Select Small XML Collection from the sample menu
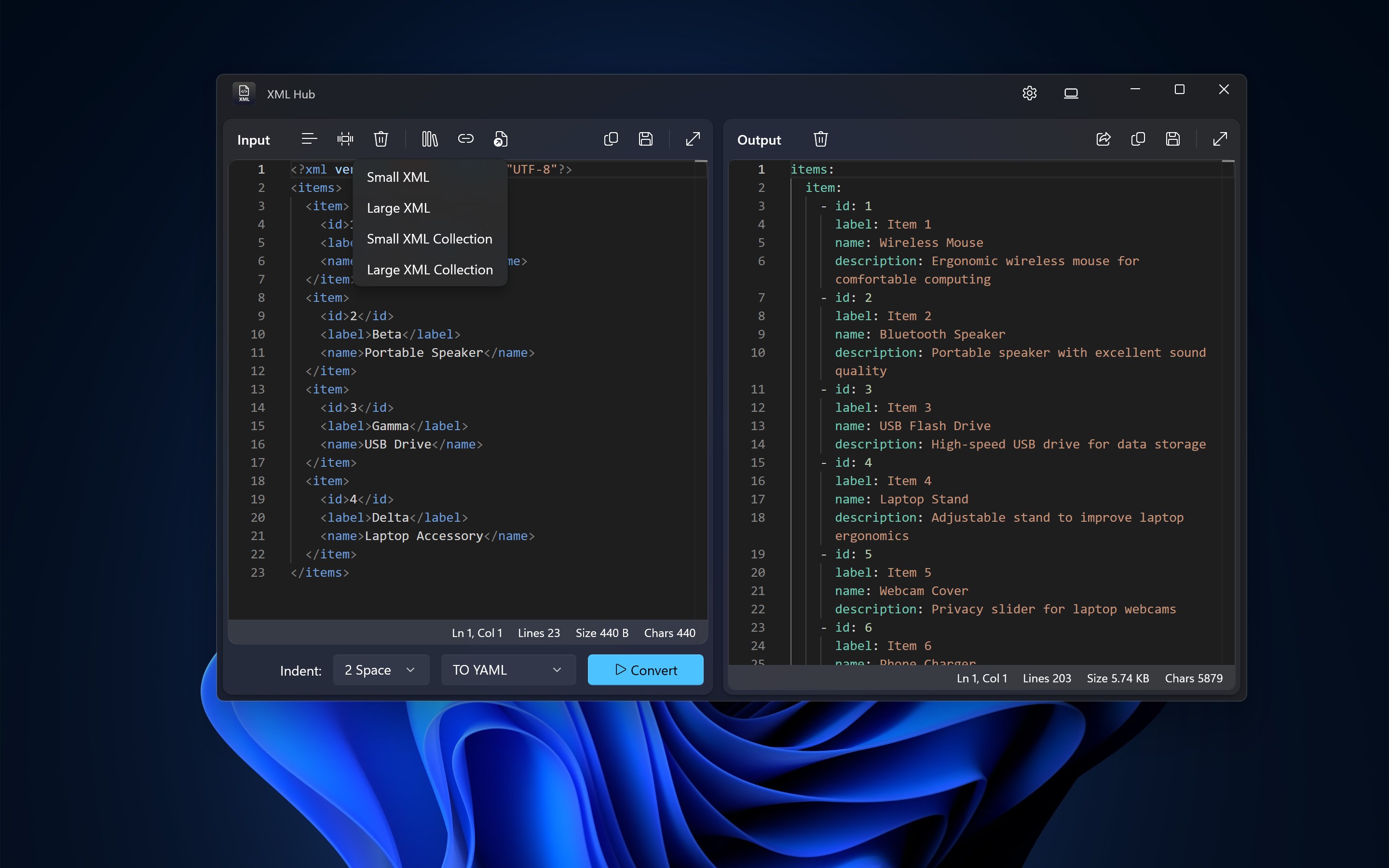This screenshot has height=868, width=1389. tap(429, 239)
